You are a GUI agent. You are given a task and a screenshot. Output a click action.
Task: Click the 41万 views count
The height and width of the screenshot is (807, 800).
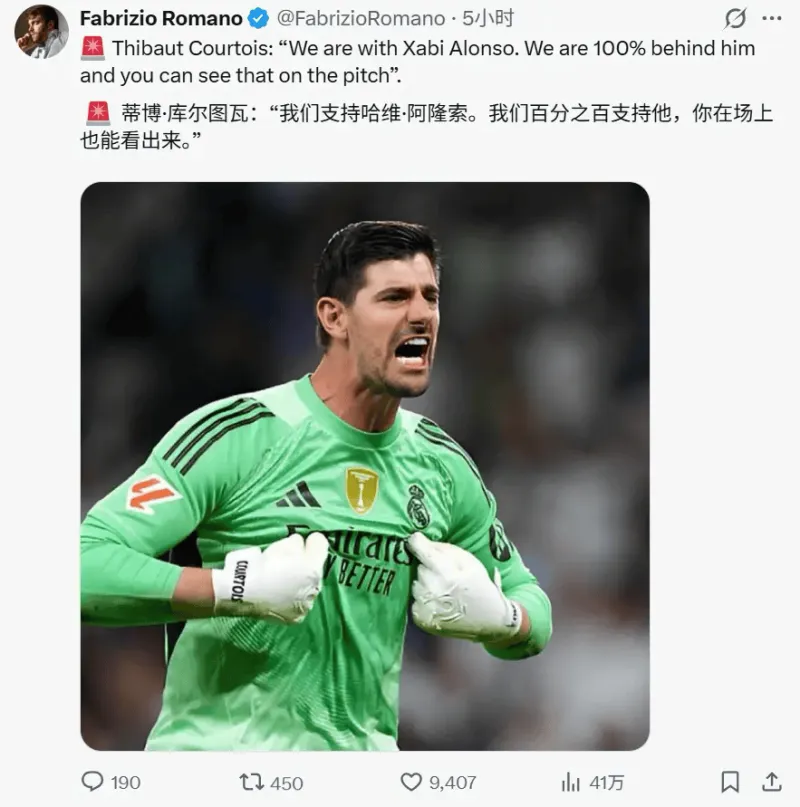pyautogui.click(x=606, y=783)
